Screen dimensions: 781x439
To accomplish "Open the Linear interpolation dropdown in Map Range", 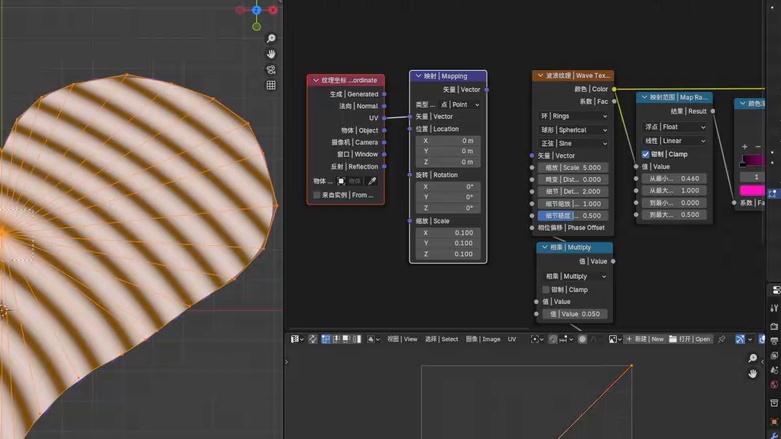I will 674,141.
